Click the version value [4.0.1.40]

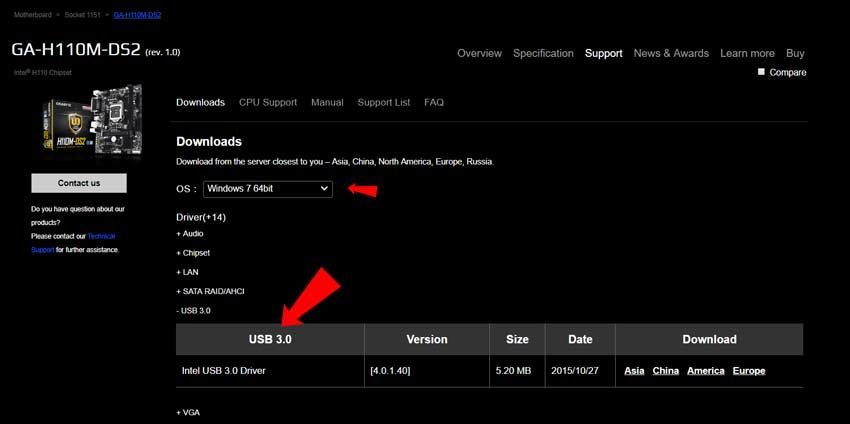pyautogui.click(x=390, y=371)
